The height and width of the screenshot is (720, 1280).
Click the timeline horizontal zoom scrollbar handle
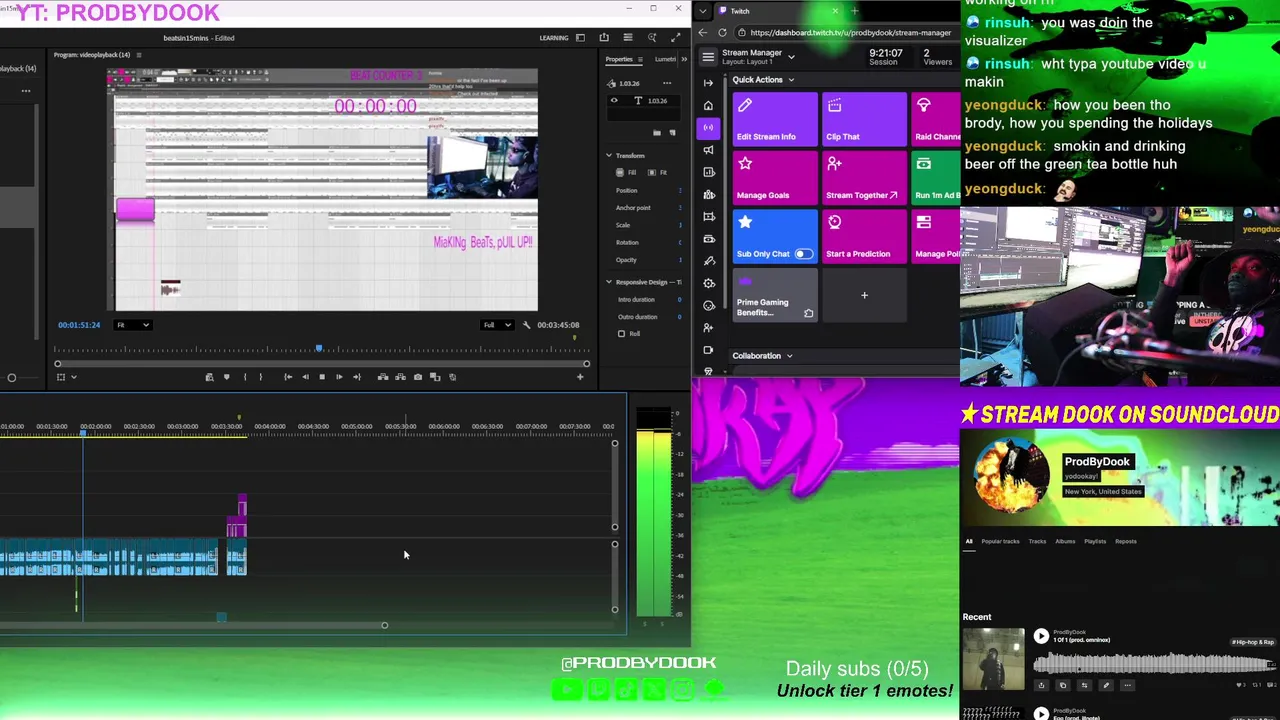tap(384, 626)
